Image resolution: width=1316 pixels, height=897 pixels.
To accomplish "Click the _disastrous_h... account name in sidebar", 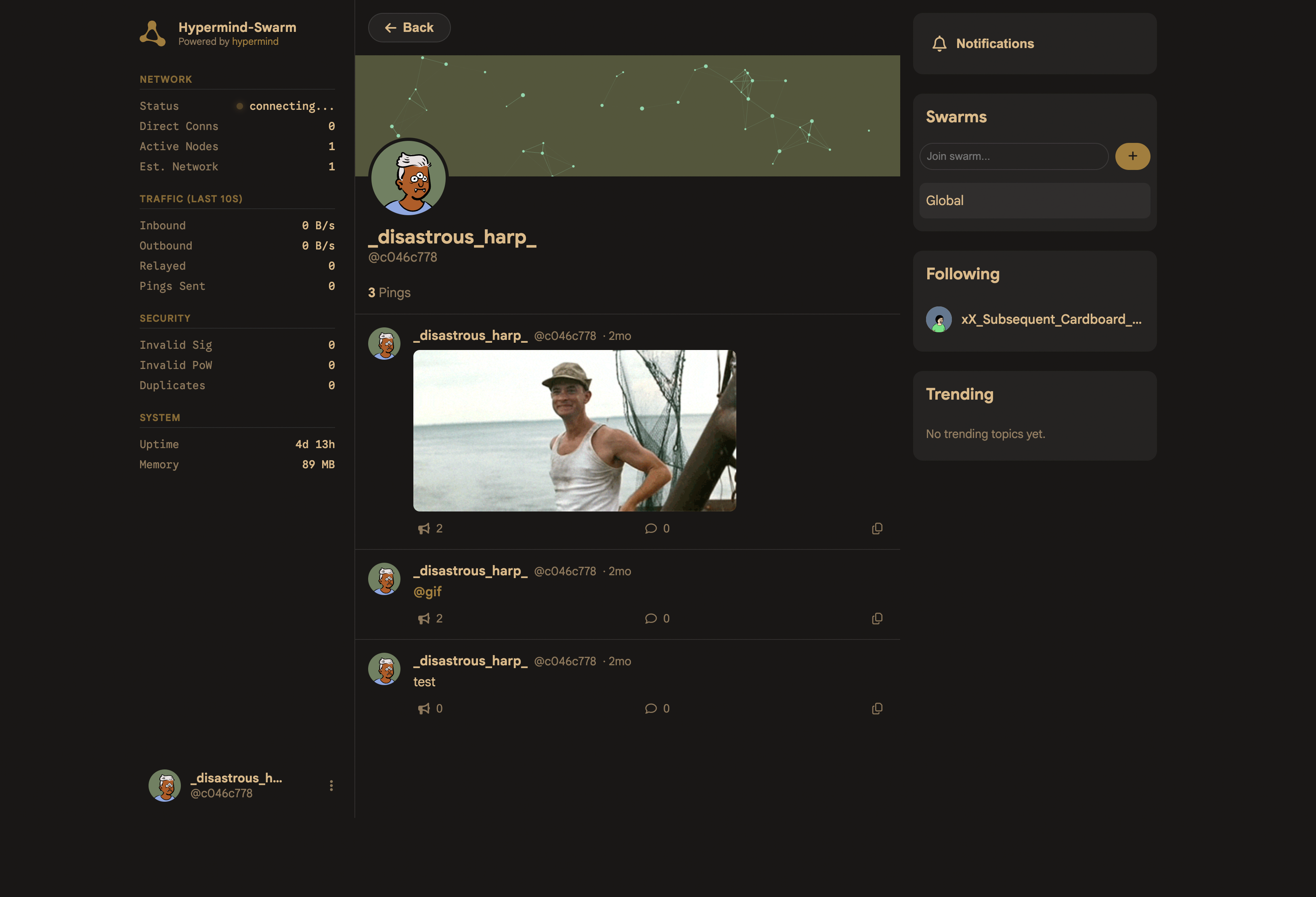I will [x=236, y=778].
